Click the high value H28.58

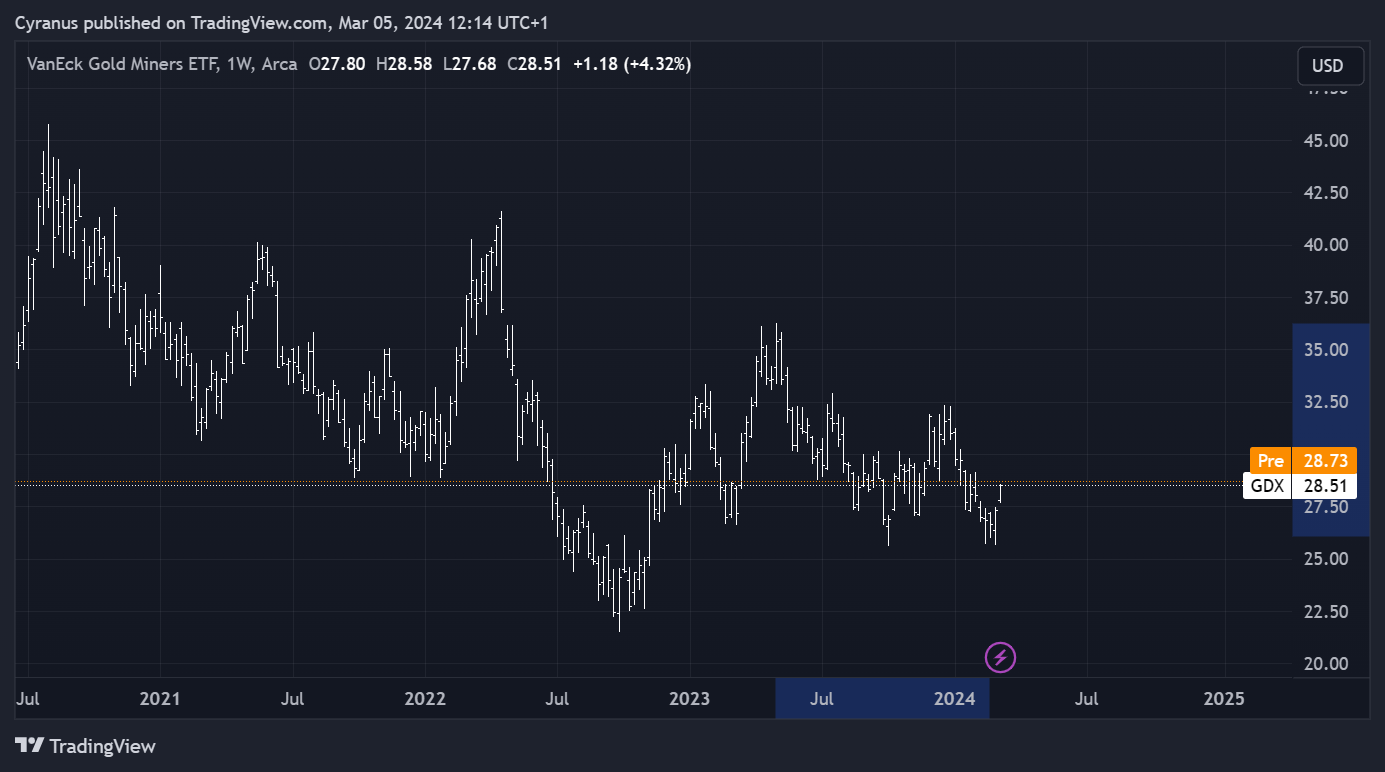coord(404,64)
